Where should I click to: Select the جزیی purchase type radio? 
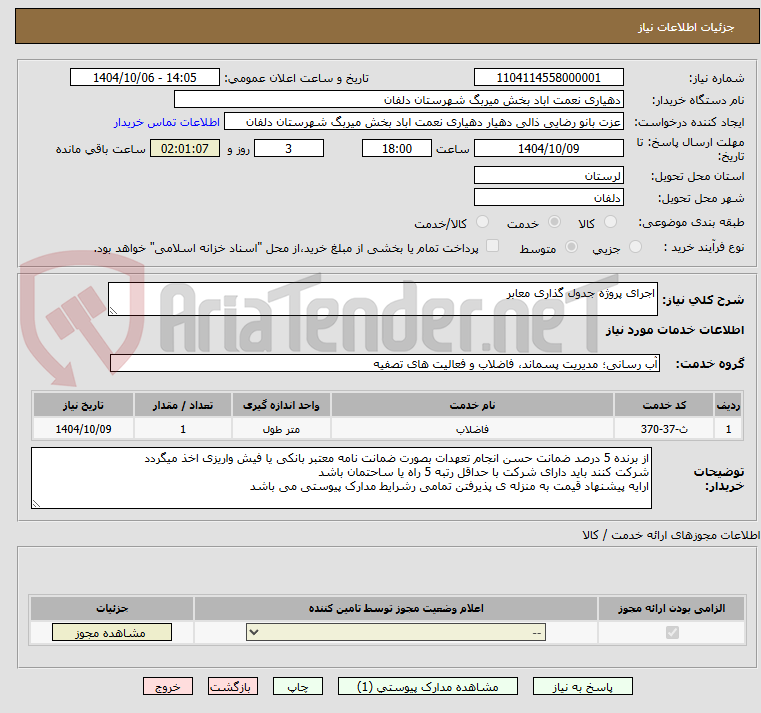point(635,247)
